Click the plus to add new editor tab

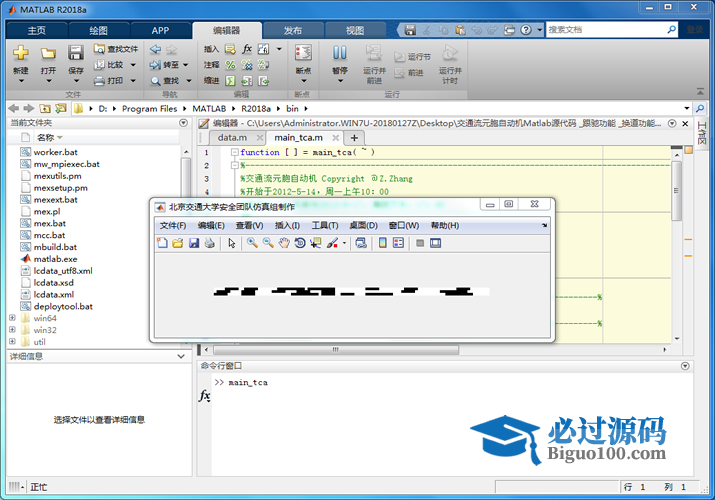click(354, 138)
